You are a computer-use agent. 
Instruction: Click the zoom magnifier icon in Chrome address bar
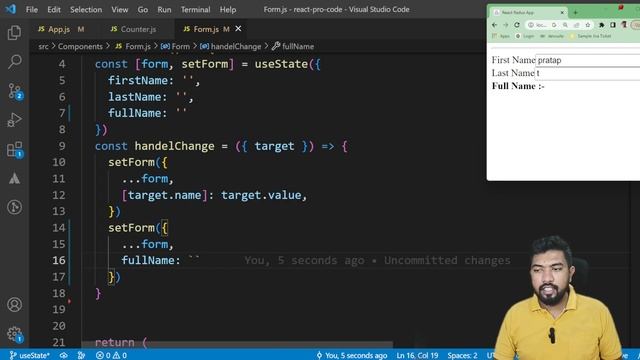click(565, 25)
